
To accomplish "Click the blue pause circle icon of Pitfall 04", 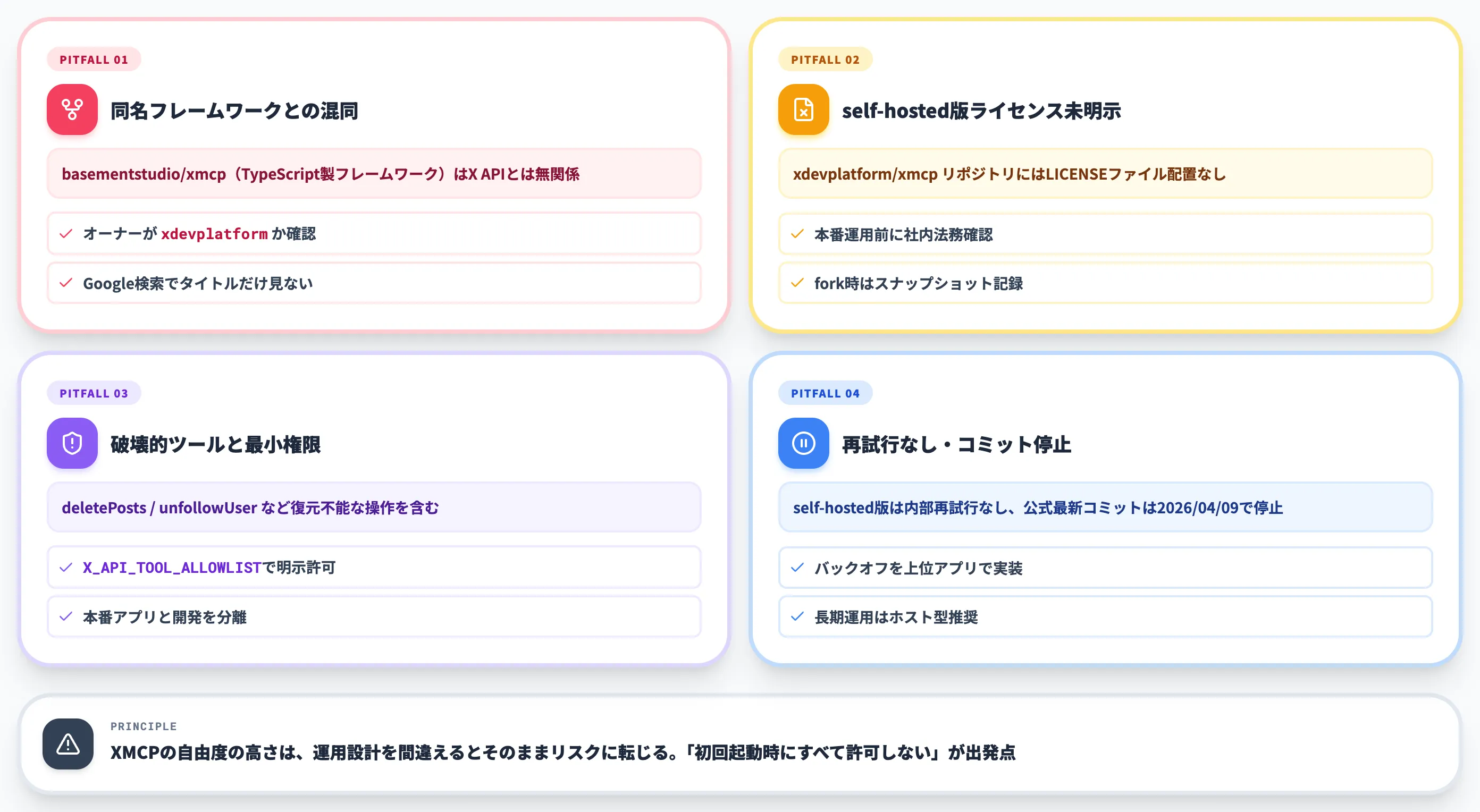I will pos(803,443).
